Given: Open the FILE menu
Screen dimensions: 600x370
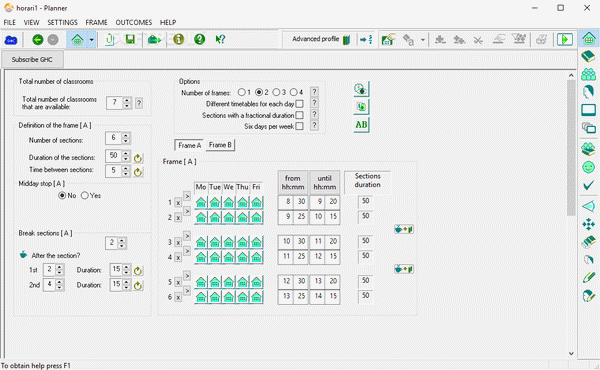Looking at the screenshot, I should click(10, 22).
